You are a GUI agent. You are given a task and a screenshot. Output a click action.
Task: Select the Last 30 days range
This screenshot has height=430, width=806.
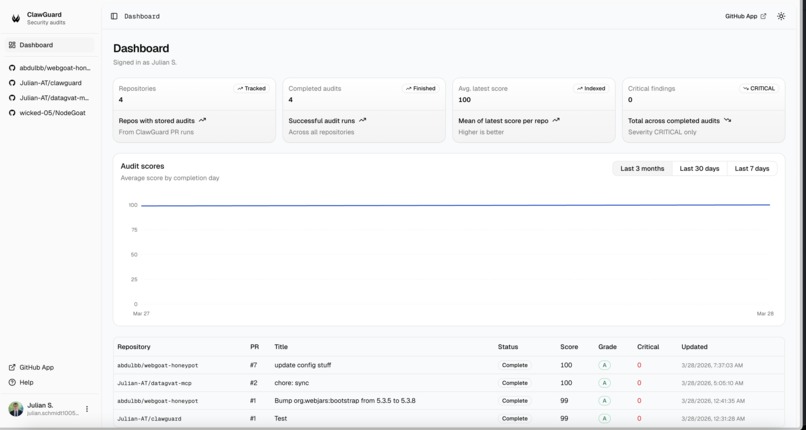699,169
